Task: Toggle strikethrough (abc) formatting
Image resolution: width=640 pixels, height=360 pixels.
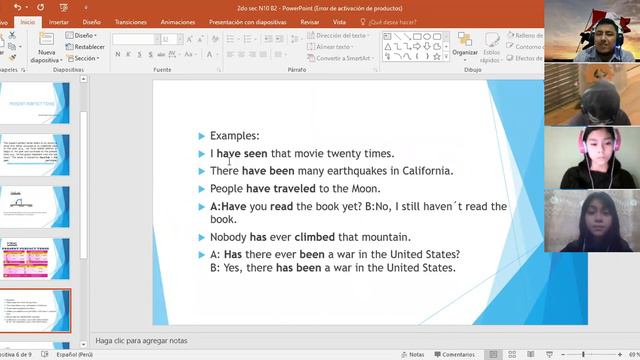Action: point(161,54)
